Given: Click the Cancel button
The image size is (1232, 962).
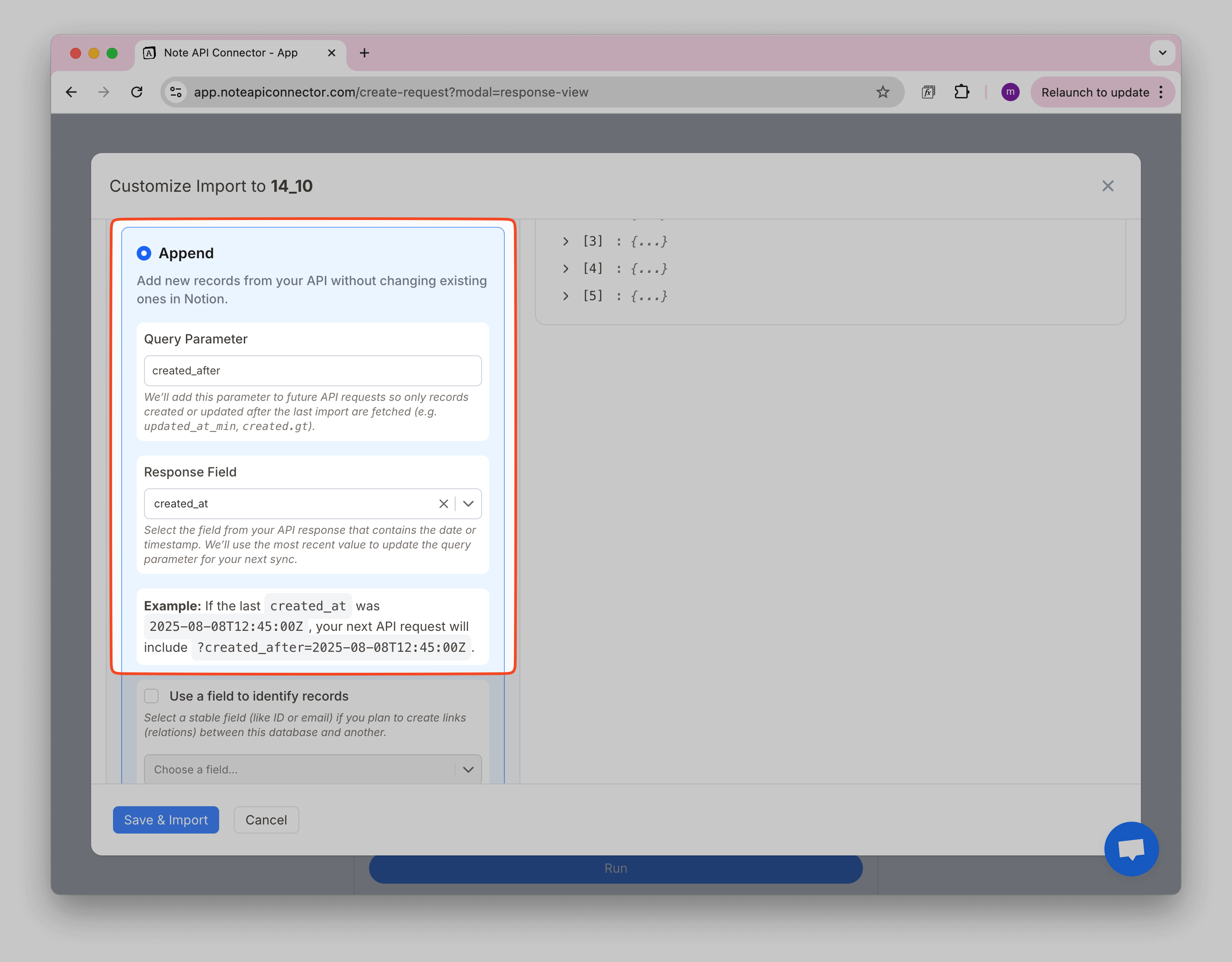Looking at the screenshot, I should pos(266,820).
